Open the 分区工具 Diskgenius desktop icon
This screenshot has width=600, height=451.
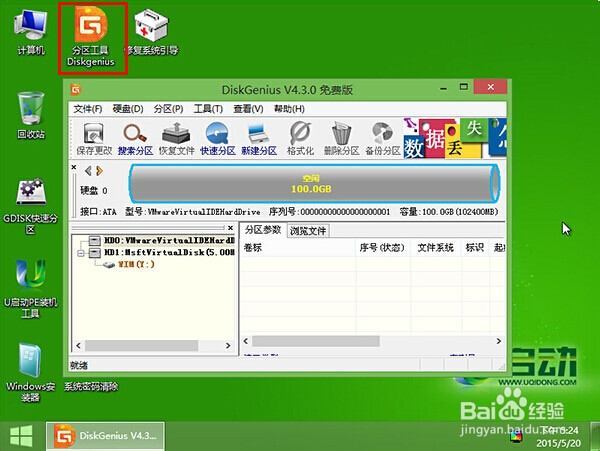click(91, 37)
